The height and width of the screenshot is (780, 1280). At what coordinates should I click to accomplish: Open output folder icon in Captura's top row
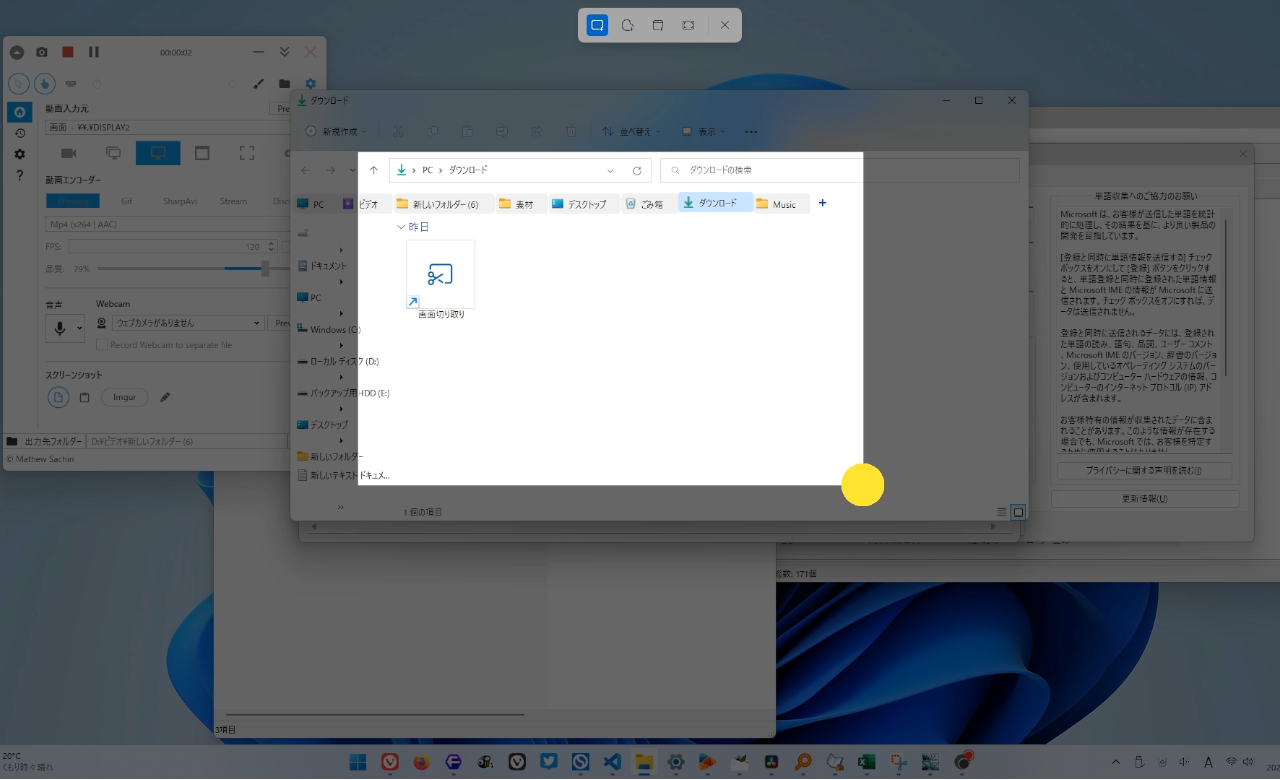pos(285,84)
